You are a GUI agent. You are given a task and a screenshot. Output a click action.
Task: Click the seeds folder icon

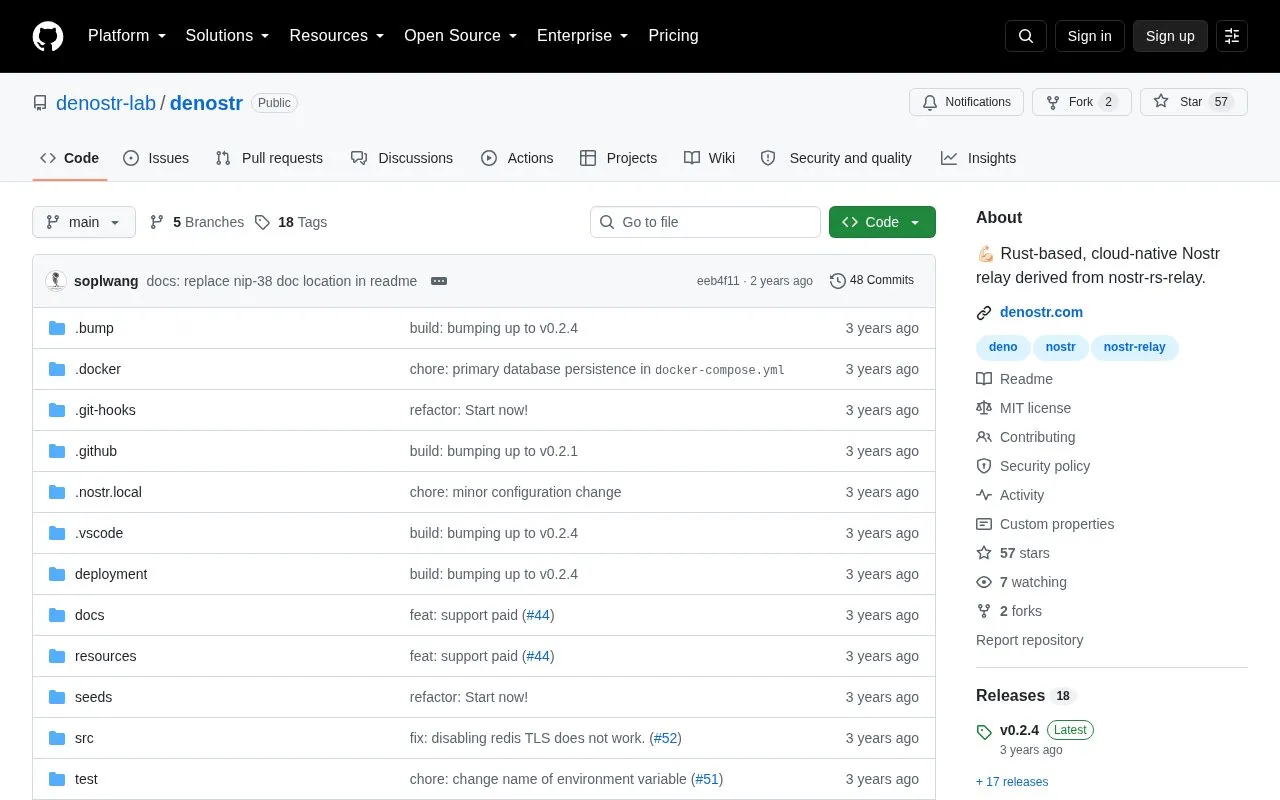[57, 697]
